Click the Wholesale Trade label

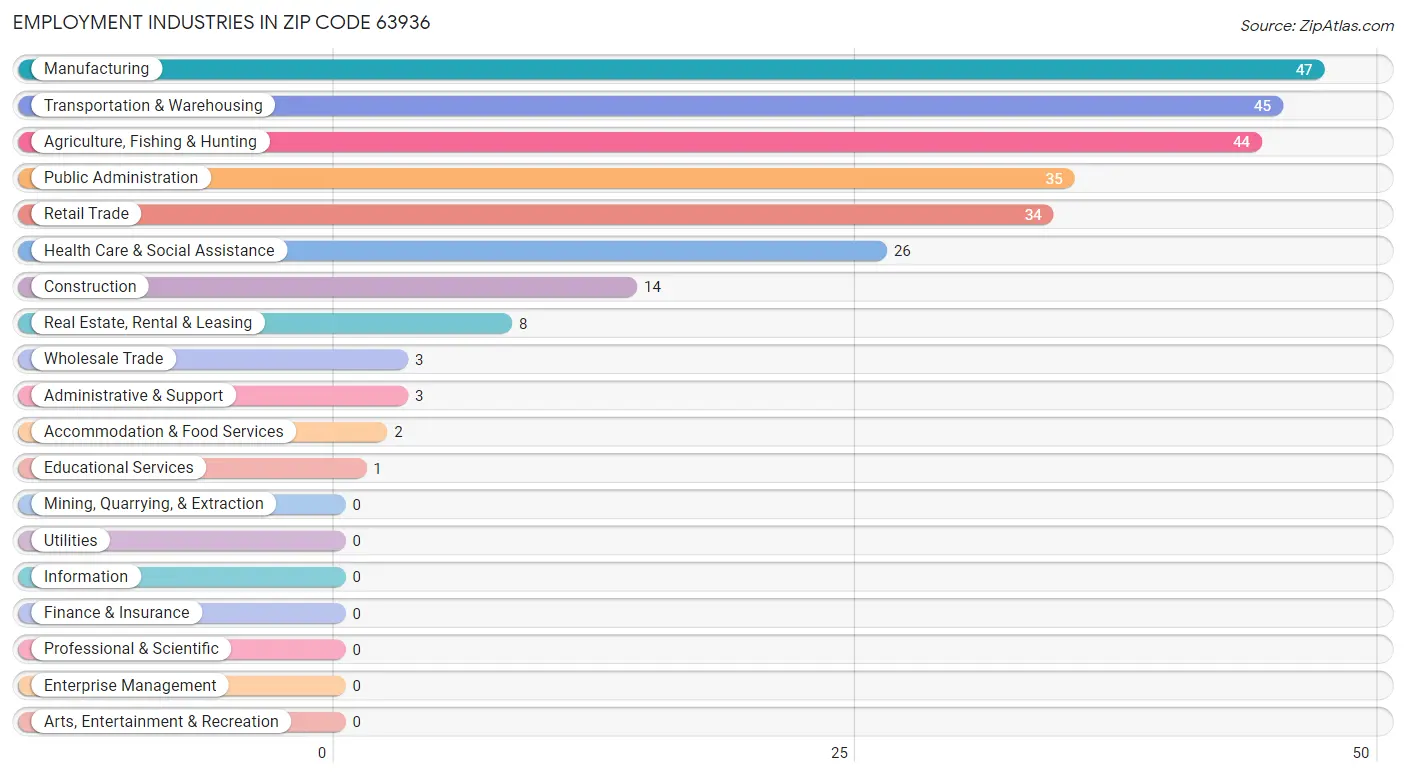(103, 359)
